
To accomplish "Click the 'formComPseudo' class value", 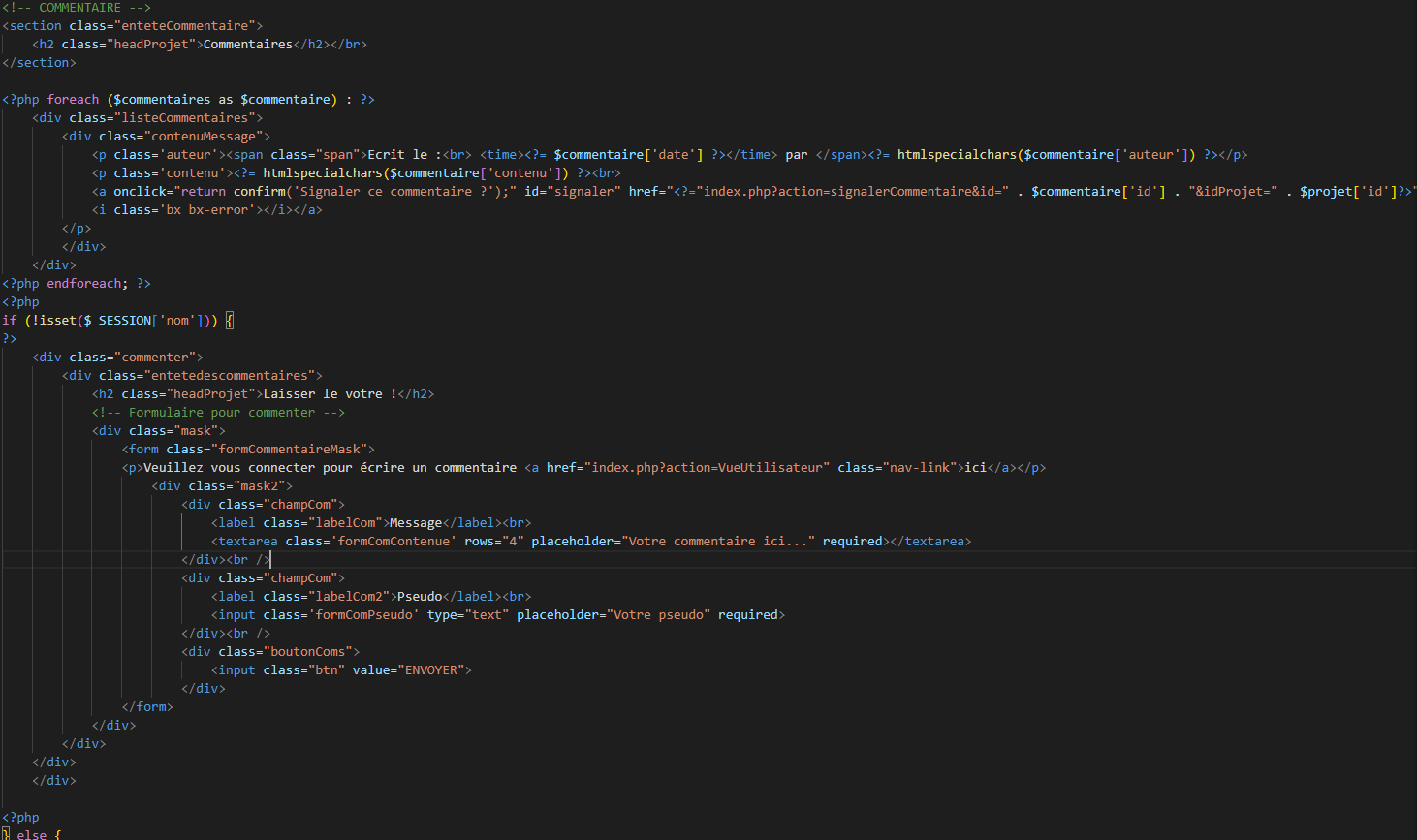I will tap(363, 615).
